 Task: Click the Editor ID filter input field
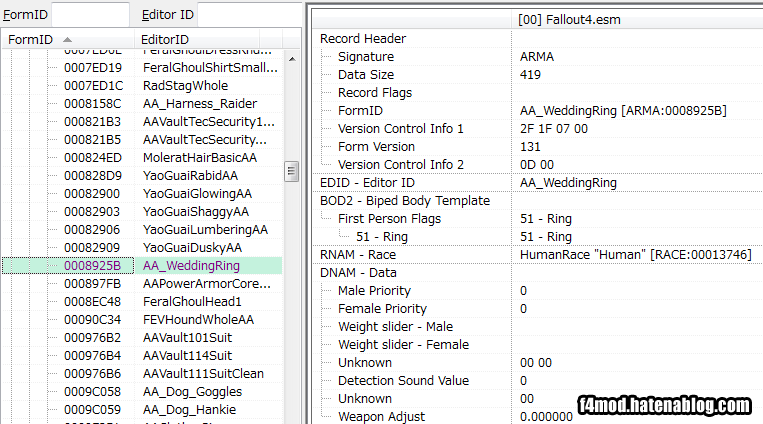click(x=249, y=15)
